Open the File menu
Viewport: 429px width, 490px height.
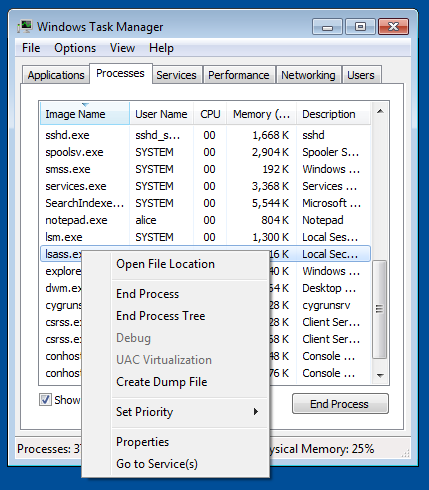31,48
